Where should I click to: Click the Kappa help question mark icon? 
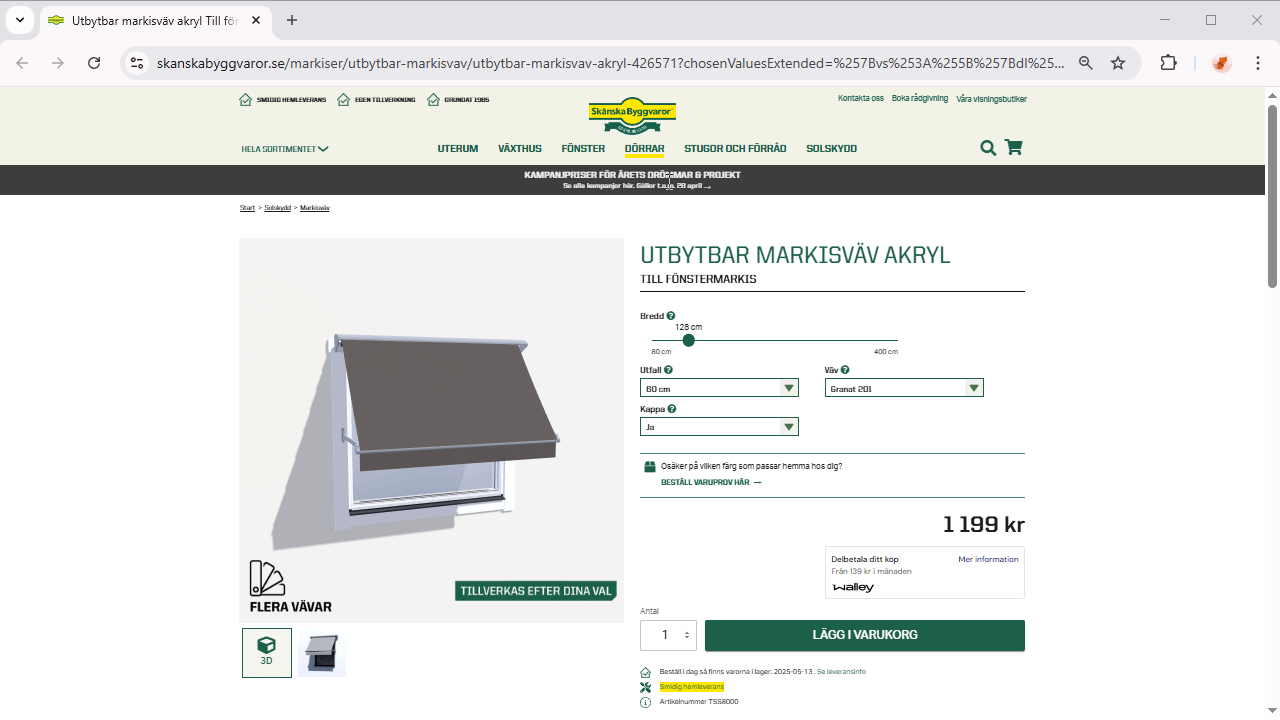tap(672, 409)
